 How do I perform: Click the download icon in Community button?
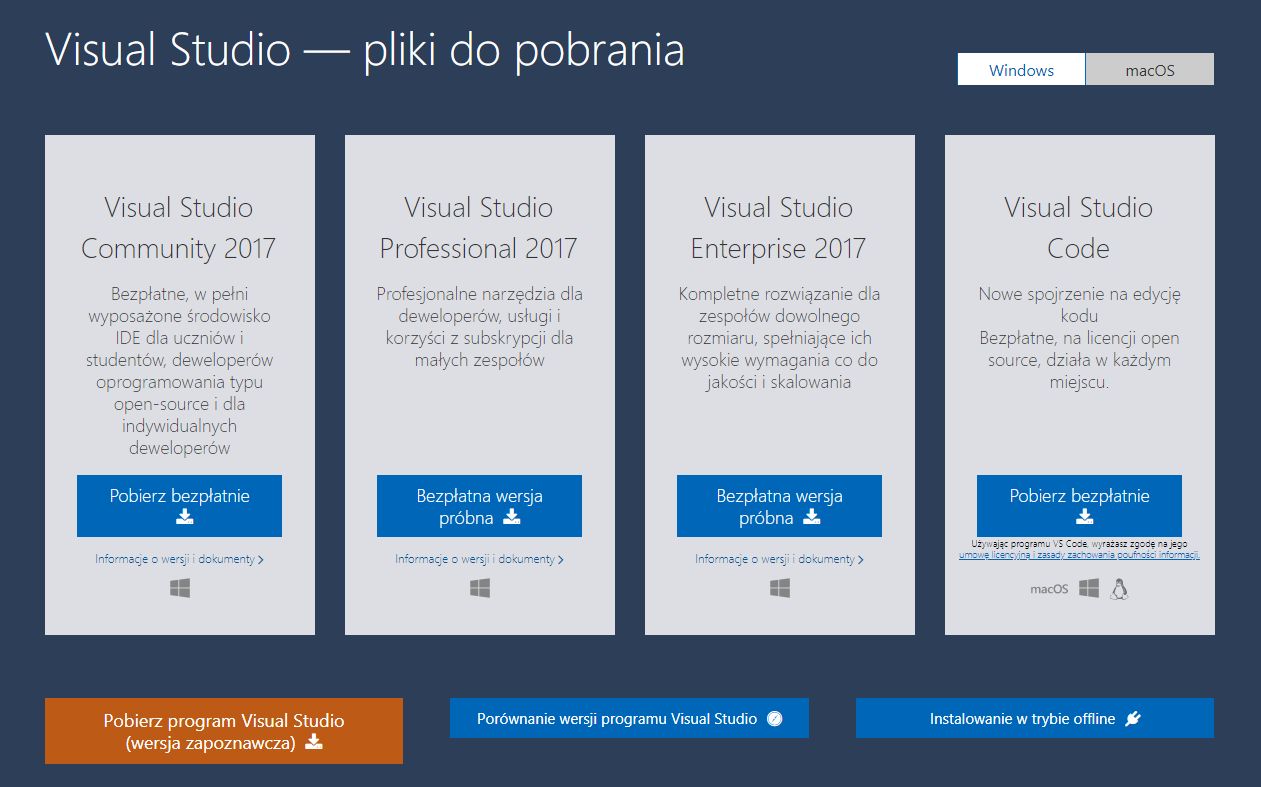(184, 517)
